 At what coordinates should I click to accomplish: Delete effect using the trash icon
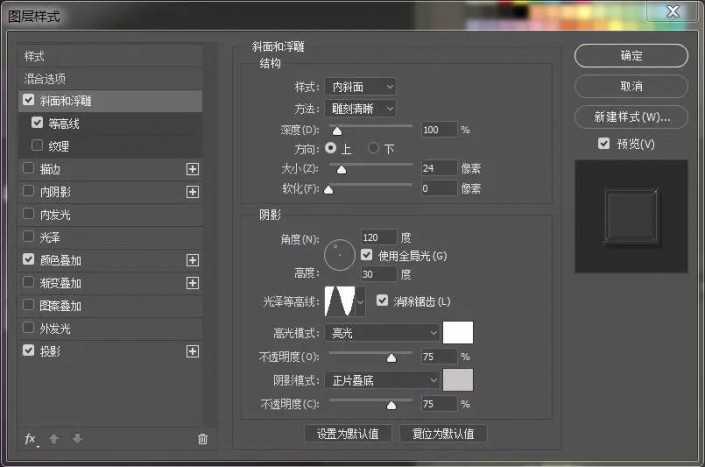coord(203,438)
